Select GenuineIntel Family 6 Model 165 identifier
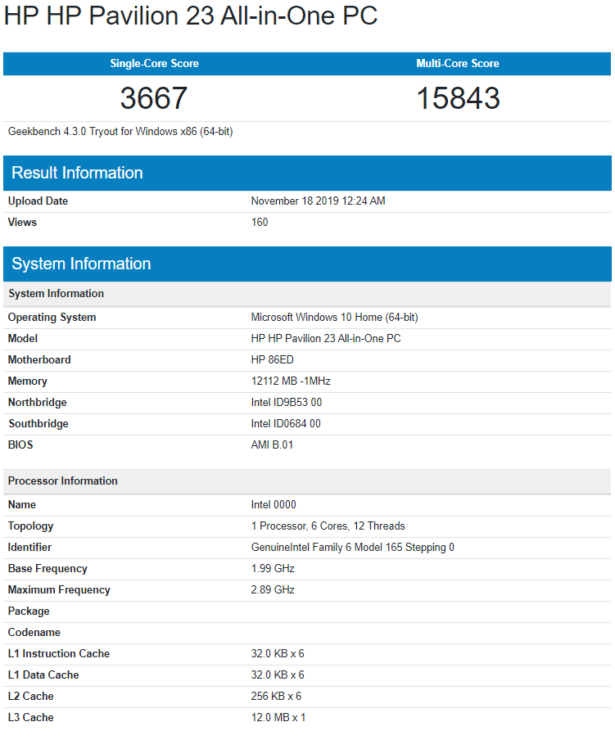 [353, 547]
